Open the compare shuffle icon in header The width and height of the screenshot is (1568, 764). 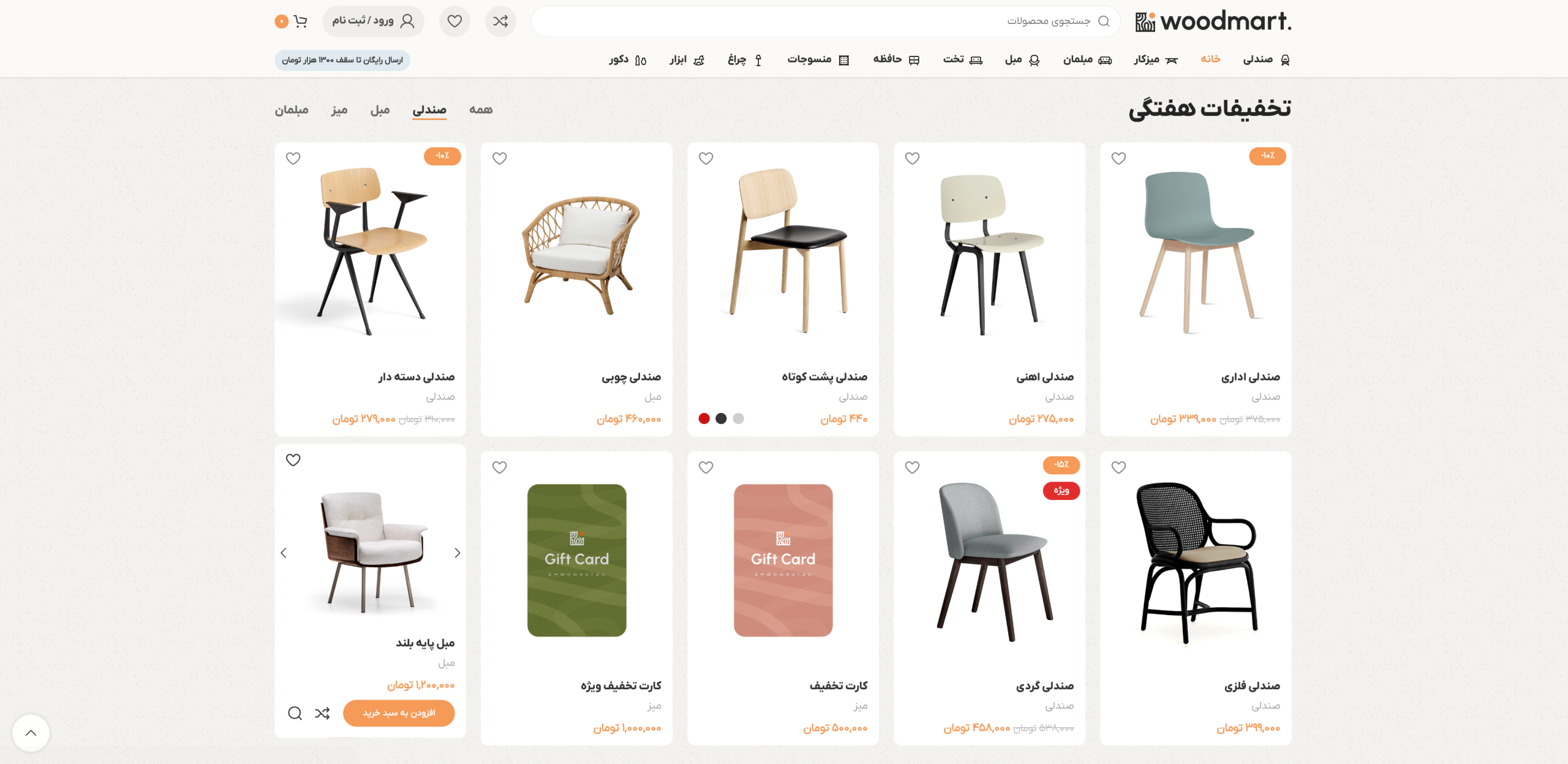pyautogui.click(x=500, y=22)
